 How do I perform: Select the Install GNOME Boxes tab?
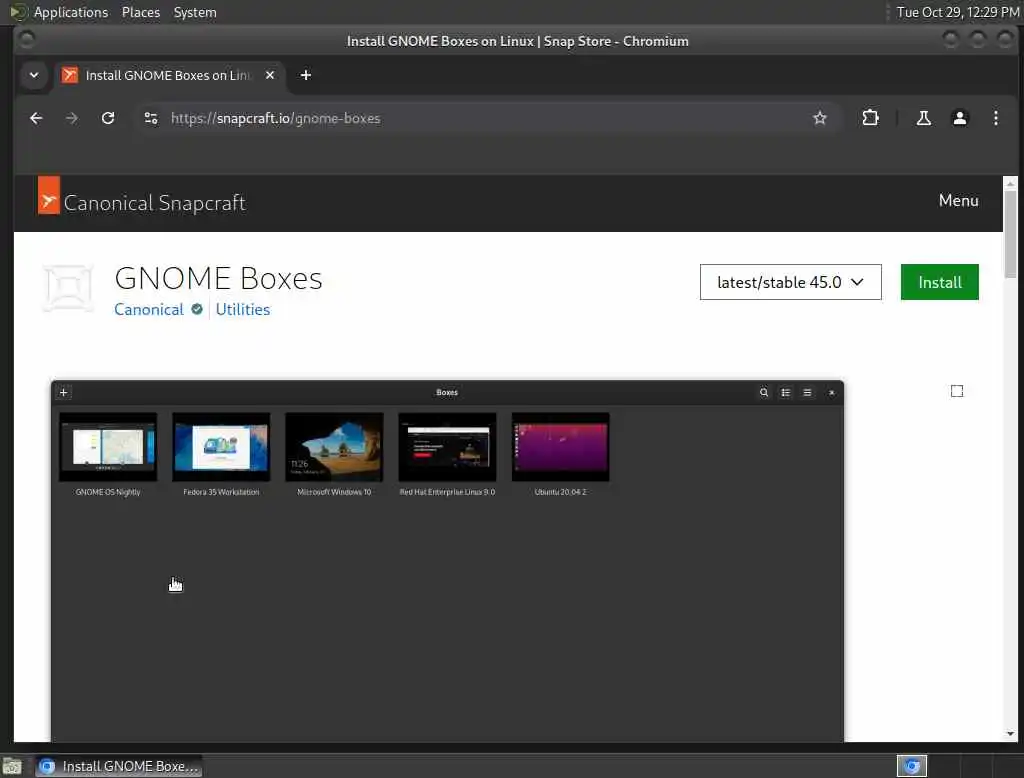pos(168,75)
